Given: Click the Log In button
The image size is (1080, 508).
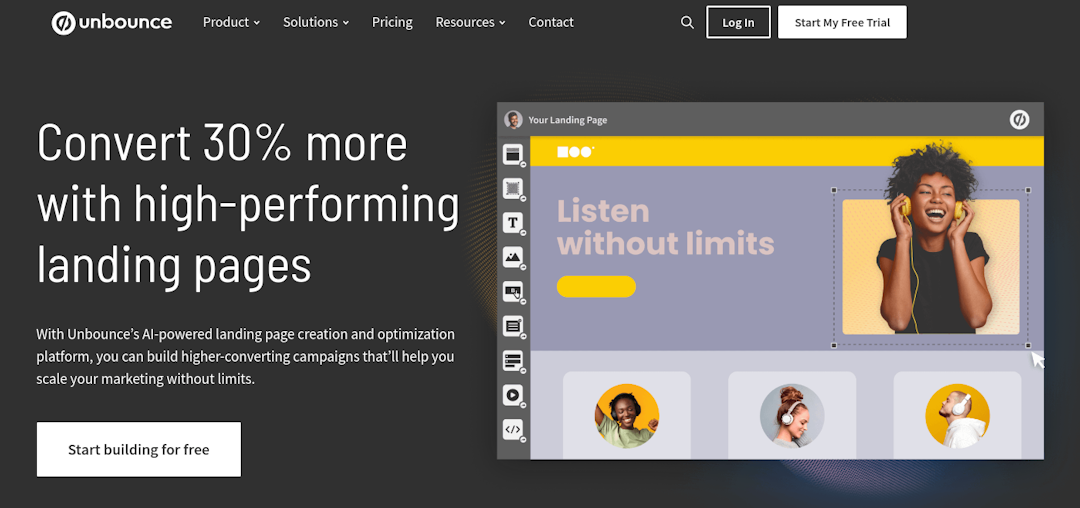Looking at the screenshot, I should (738, 23).
